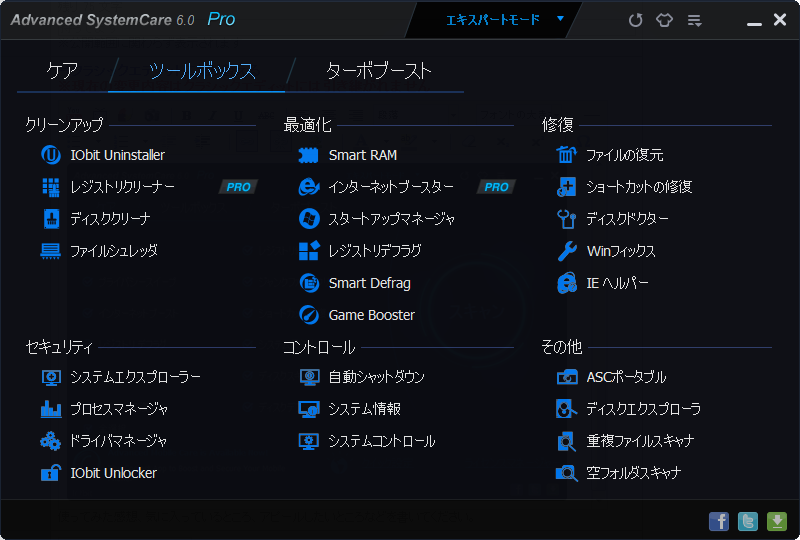
Task: Open the skin shirt icon in title bar
Action: pyautogui.click(x=664, y=20)
